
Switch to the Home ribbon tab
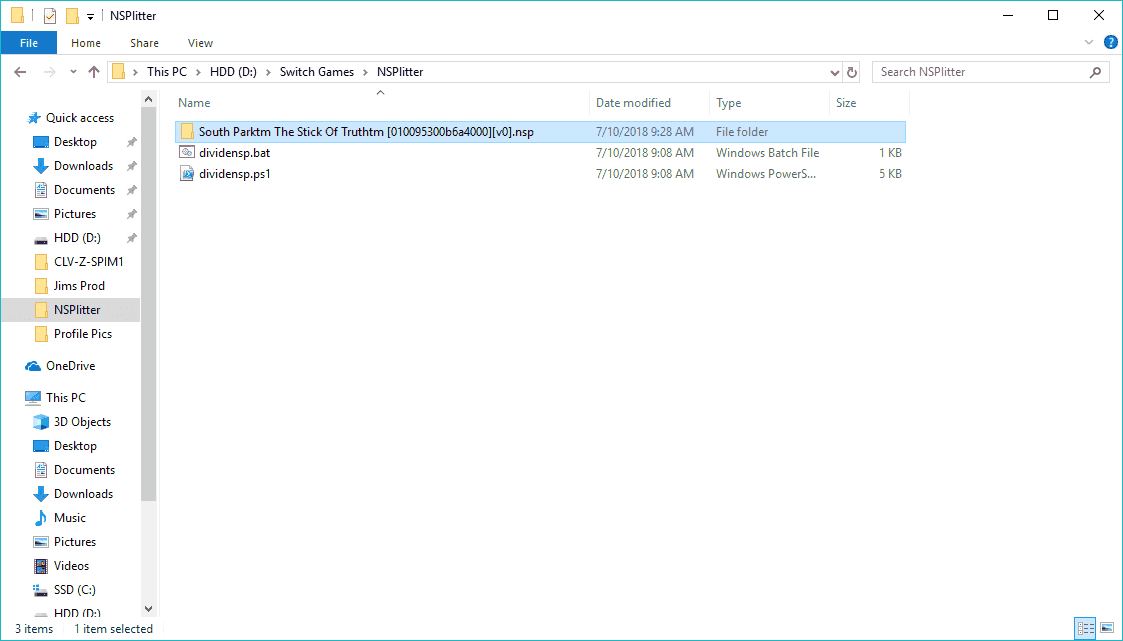(x=86, y=43)
